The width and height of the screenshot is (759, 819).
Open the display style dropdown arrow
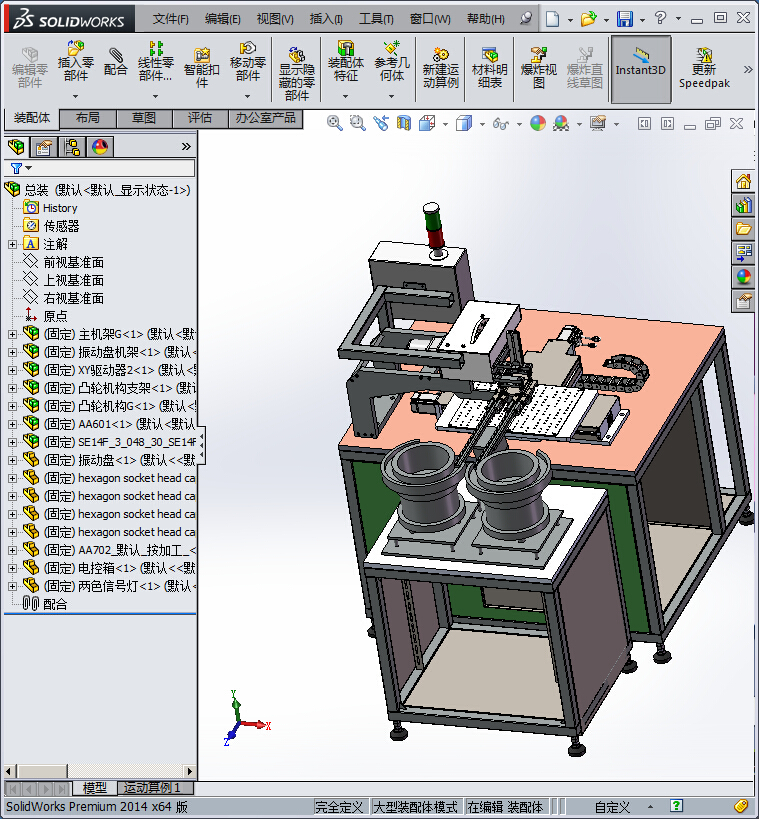(x=482, y=124)
